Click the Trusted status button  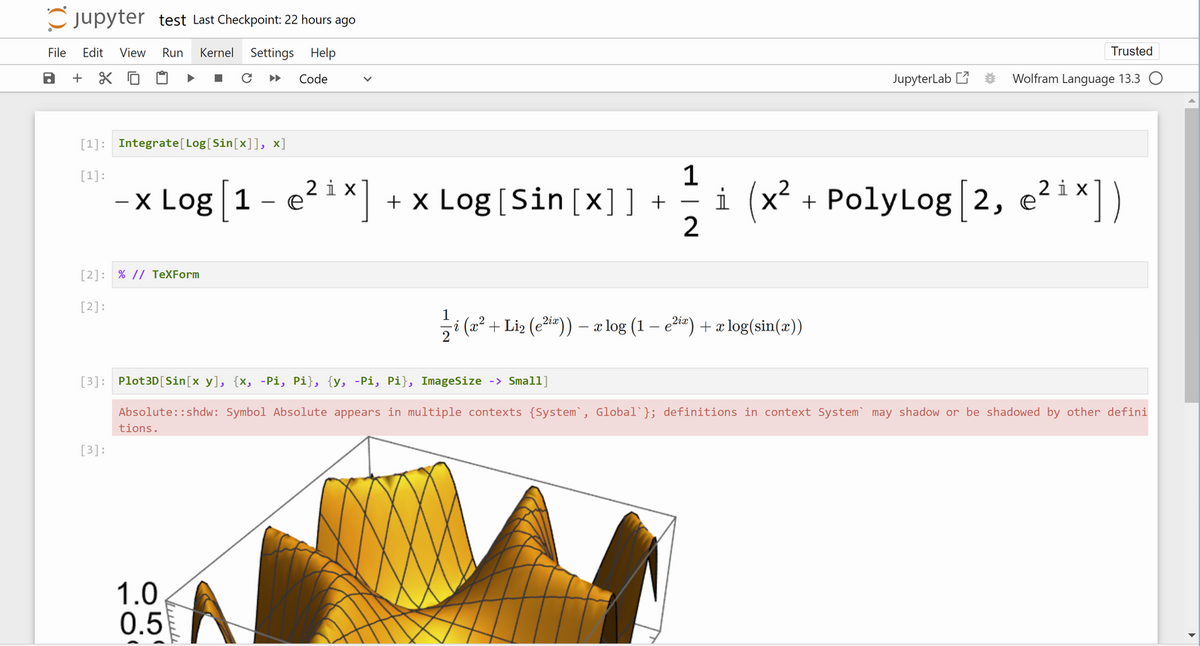[x=1131, y=51]
